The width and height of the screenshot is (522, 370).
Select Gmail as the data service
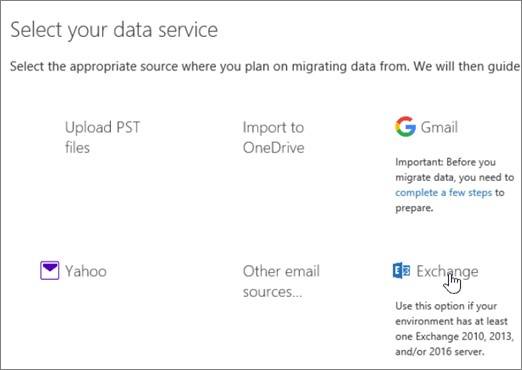coord(439,127)
